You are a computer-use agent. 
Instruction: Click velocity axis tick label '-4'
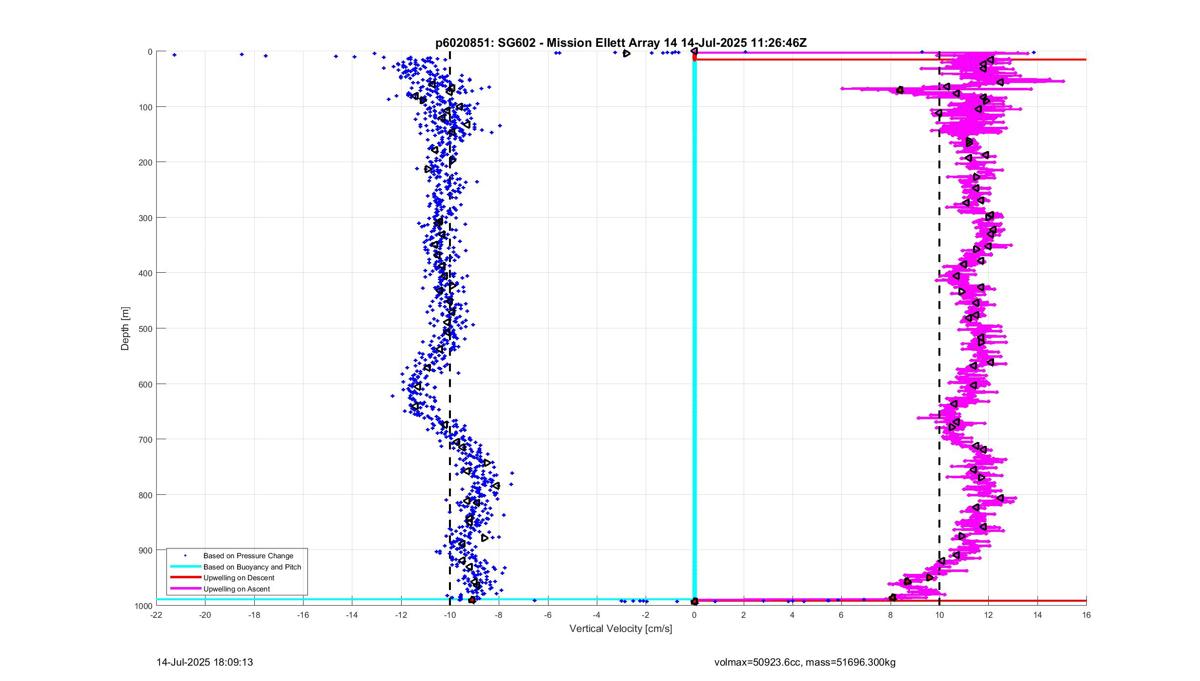(x=597, y=614)
